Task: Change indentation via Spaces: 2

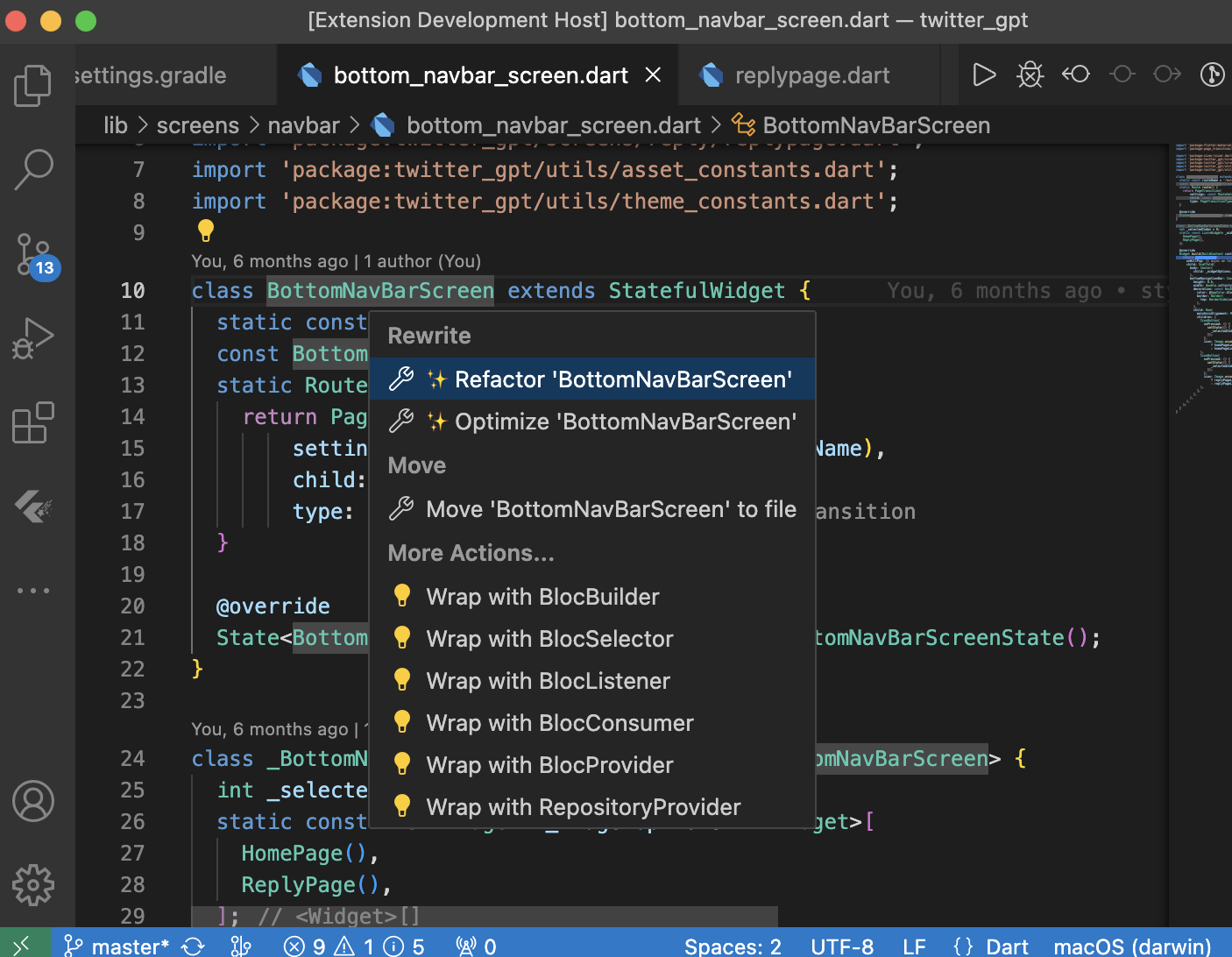Action: point(733,946)
